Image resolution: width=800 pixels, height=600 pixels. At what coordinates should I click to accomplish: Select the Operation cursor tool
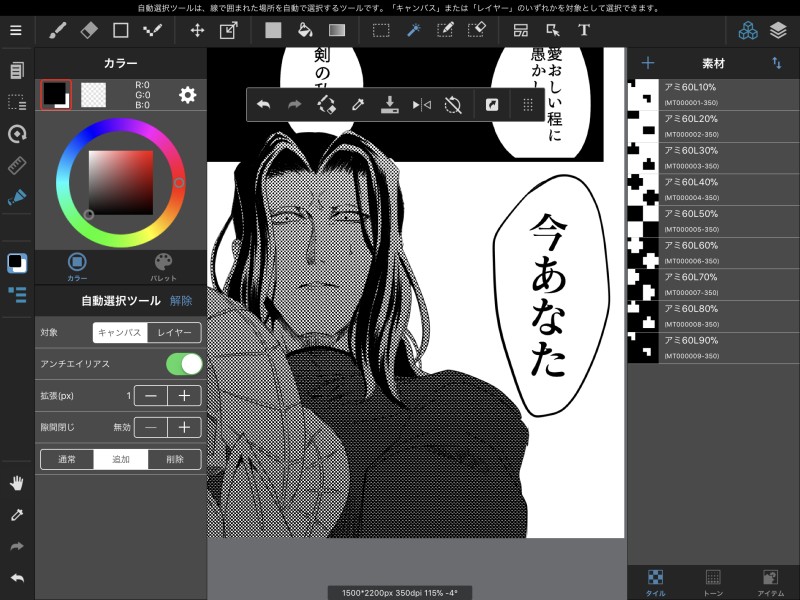553,31
